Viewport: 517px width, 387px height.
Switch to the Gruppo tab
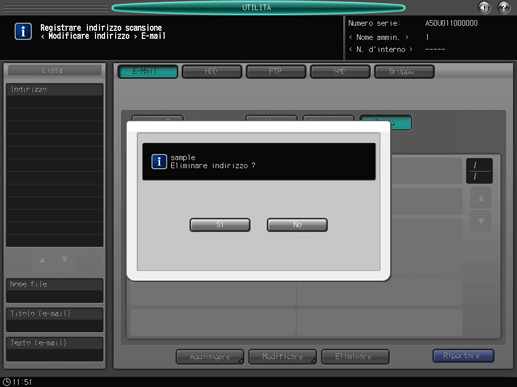pos(404,71)
